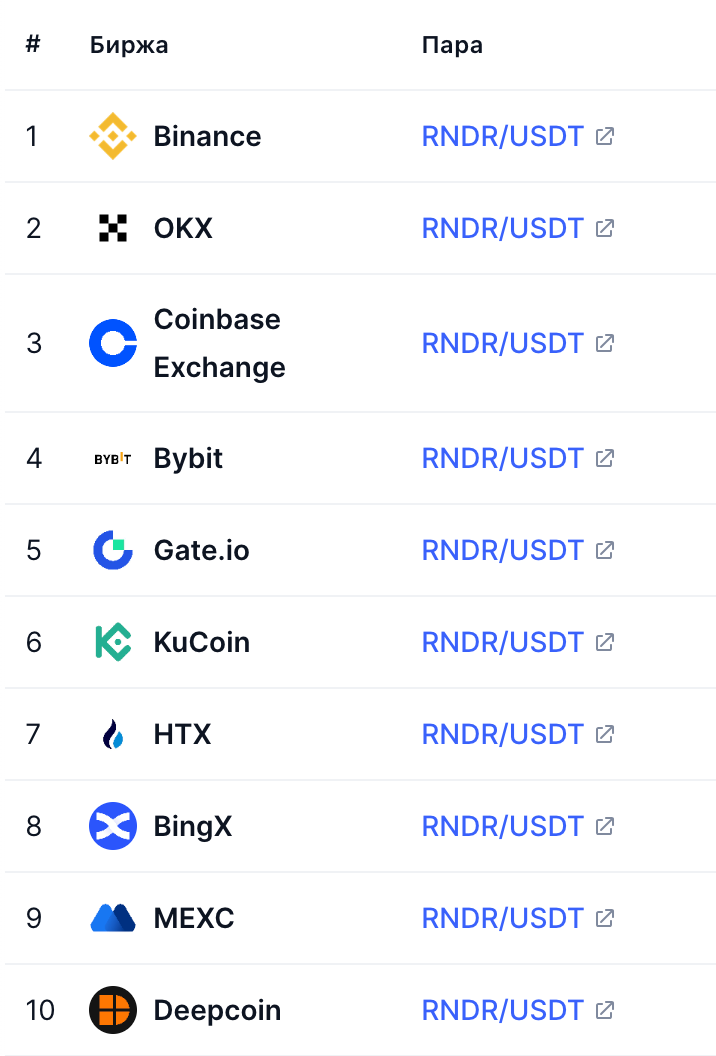
Task: Click the Gate.io logo icon
Action: pos(113,550)
